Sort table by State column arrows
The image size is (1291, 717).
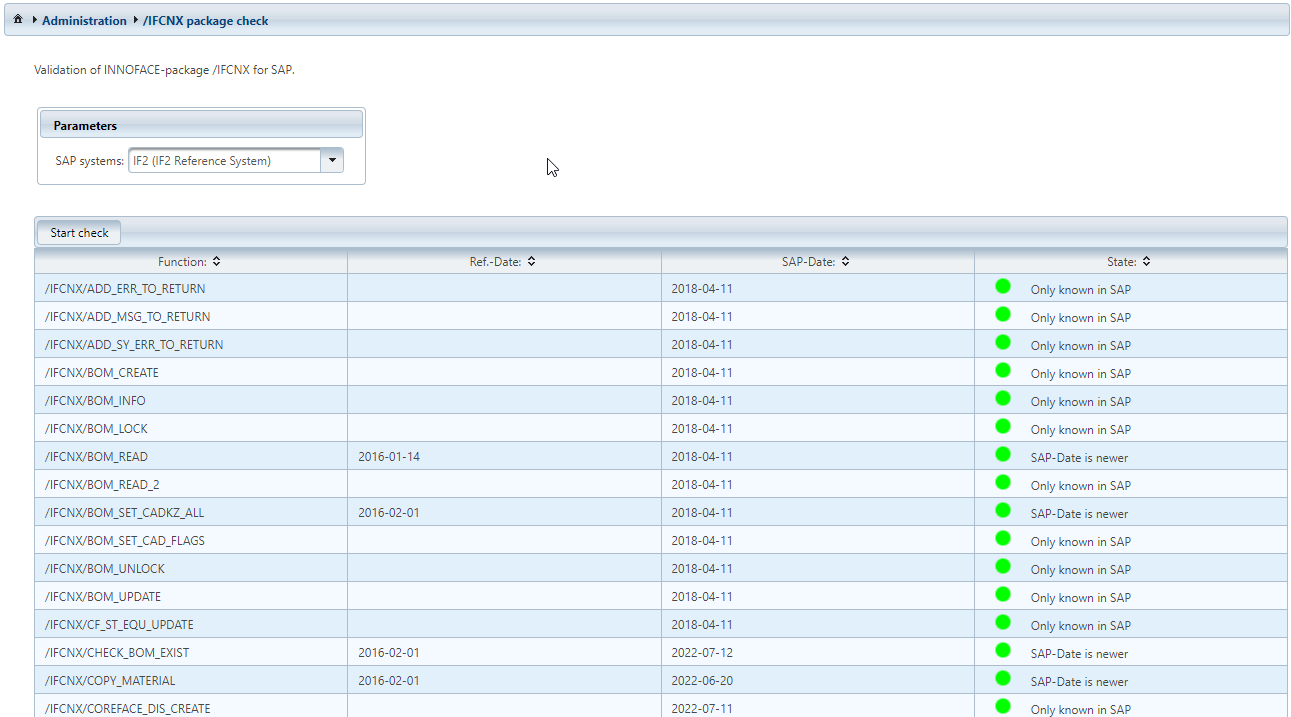(1146, 262)
